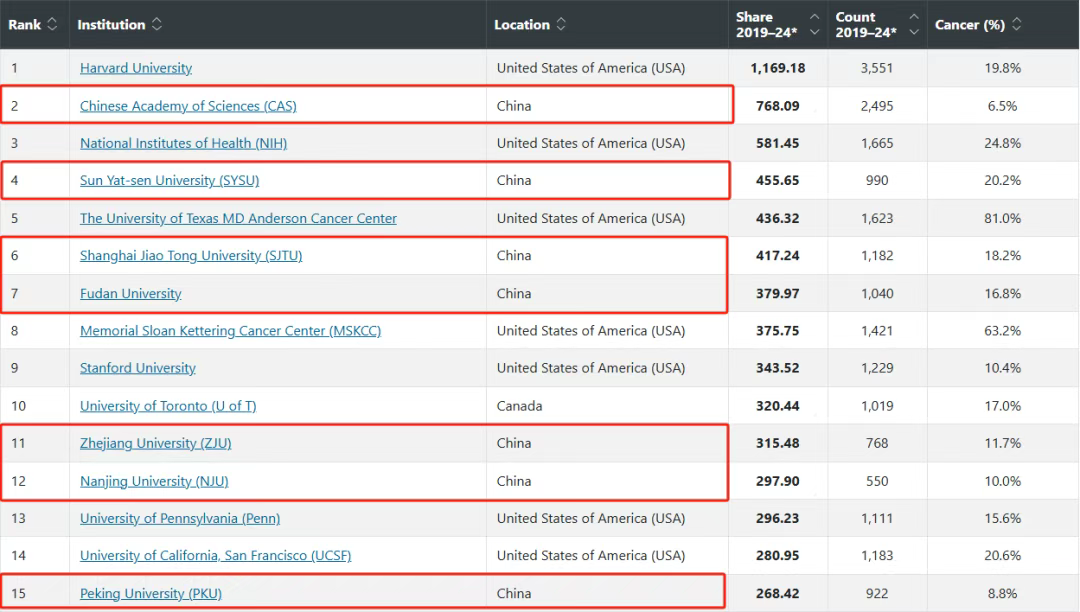Visit University of Toronto (U of T)
The height and width of the screenshot is (612, 1080).
coord(168,405)
